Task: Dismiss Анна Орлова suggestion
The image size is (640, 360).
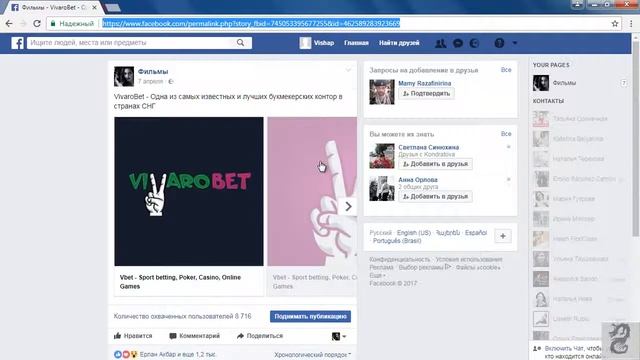Action: (x=509, y=179)
